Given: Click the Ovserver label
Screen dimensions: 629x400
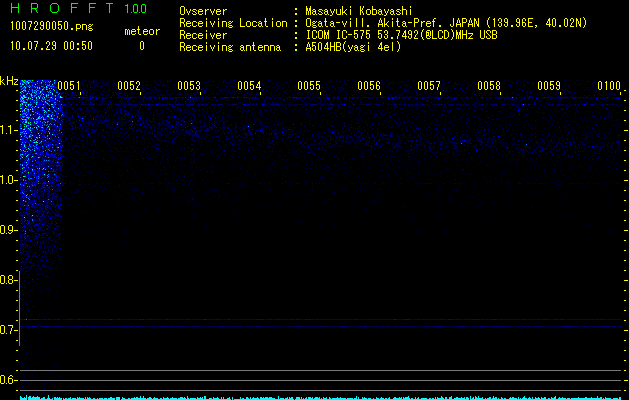Looking at the screenshot, I should [x=203, y=11].
